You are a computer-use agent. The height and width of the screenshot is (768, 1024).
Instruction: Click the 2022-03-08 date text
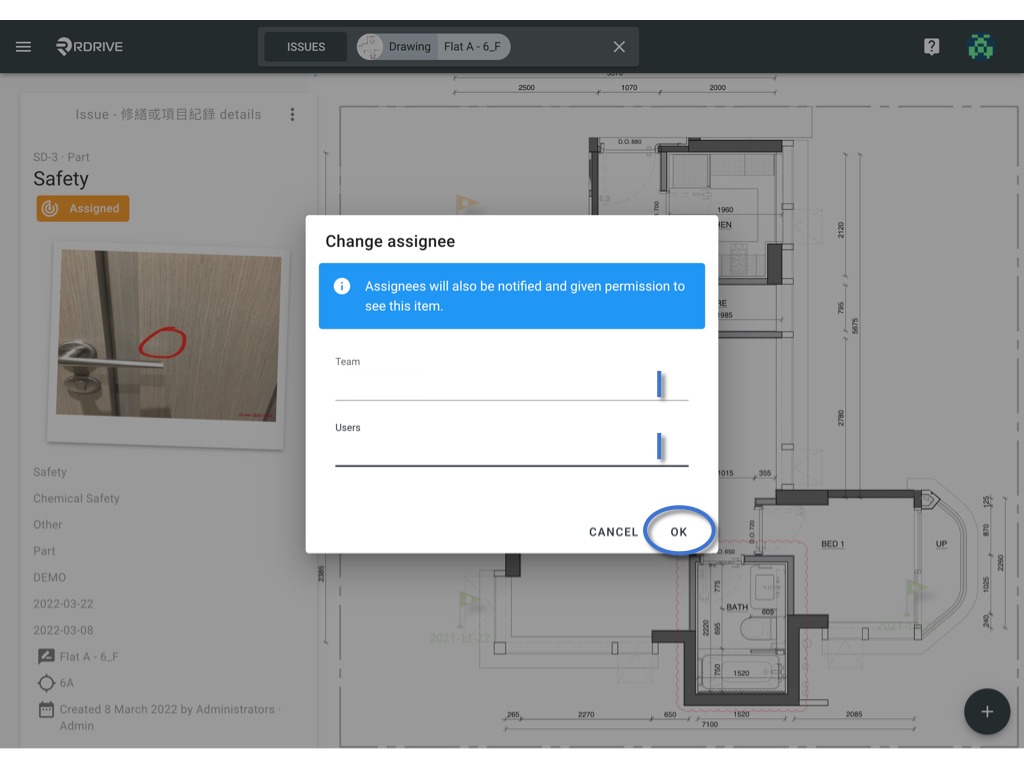(63, 630)
